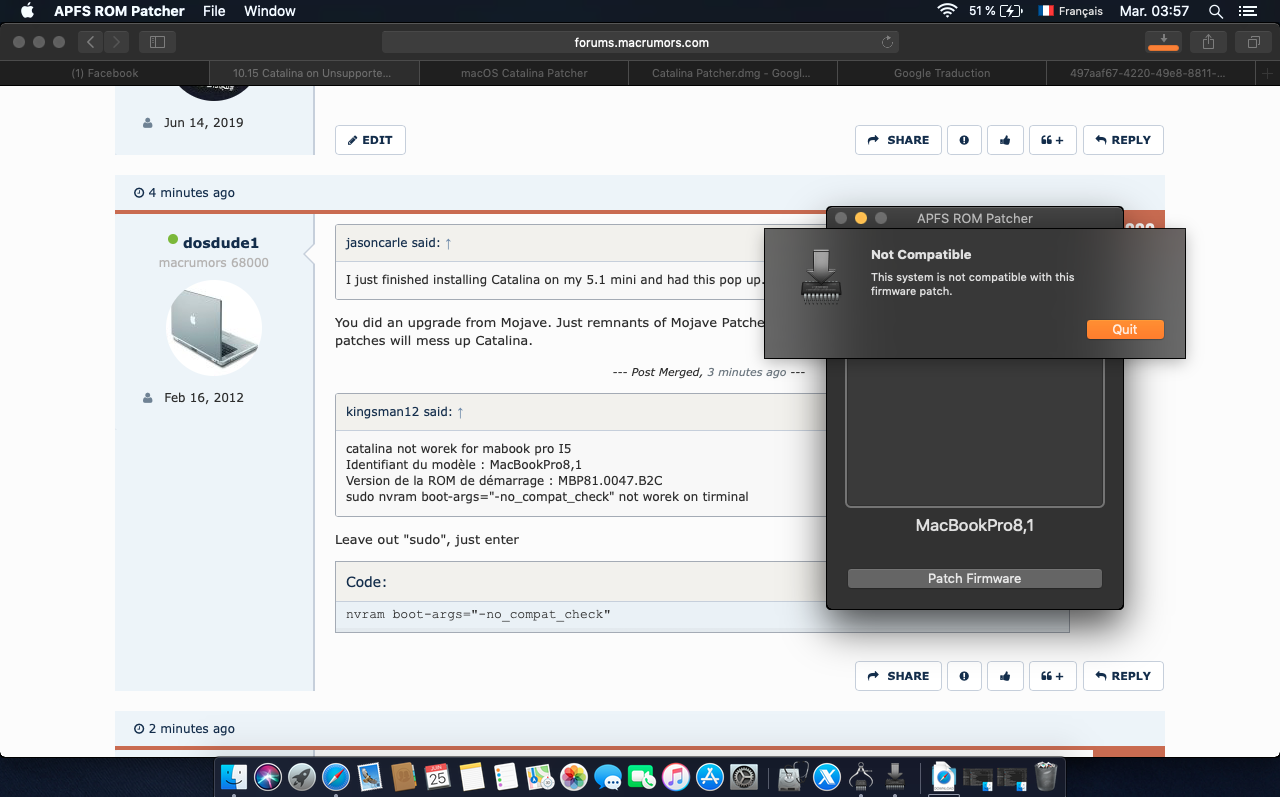Open the File menu
This screenshot has height=797, width=1280.
(x=214, y=11)
